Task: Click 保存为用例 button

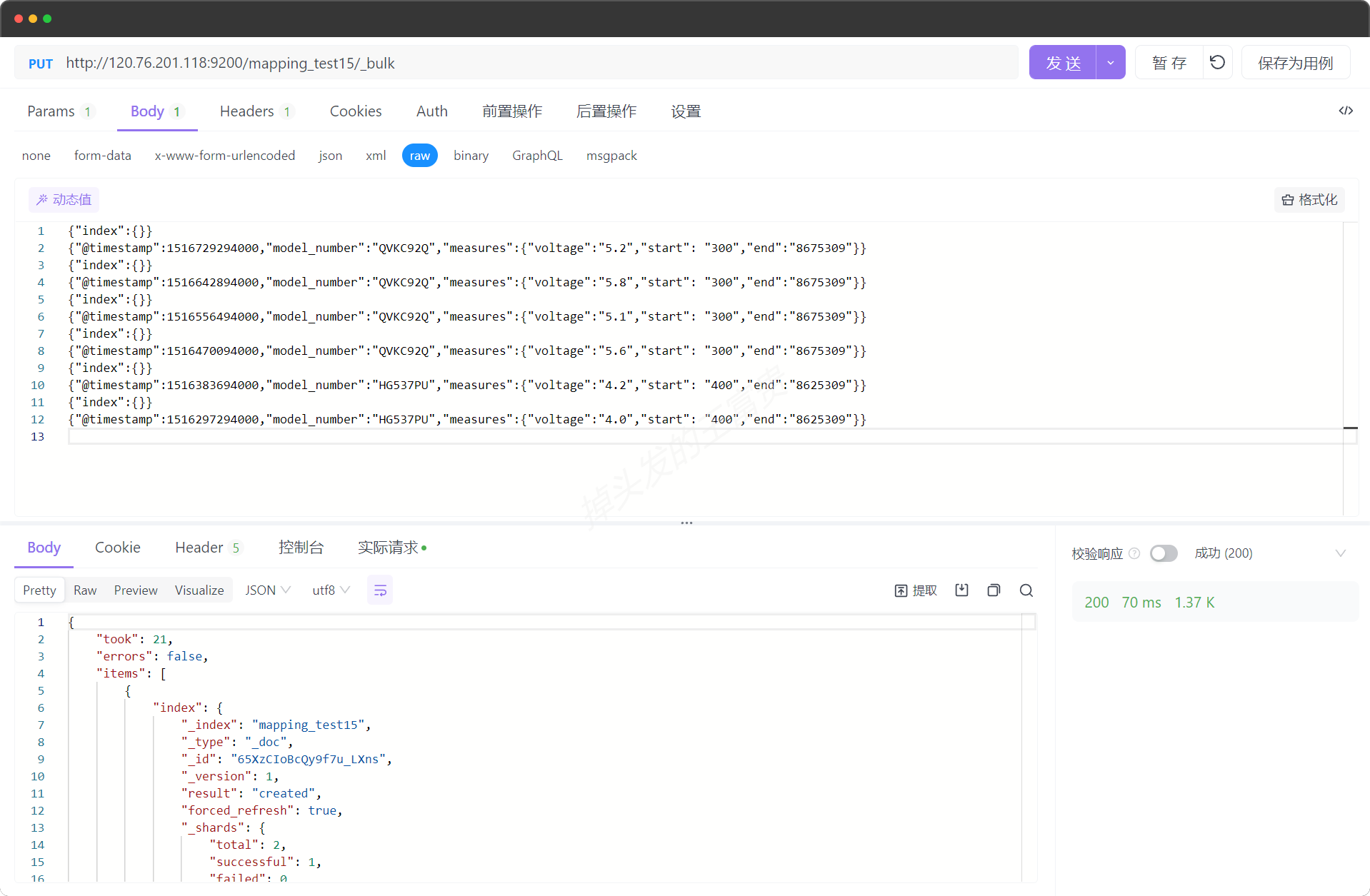Action: click(1296, 63)
